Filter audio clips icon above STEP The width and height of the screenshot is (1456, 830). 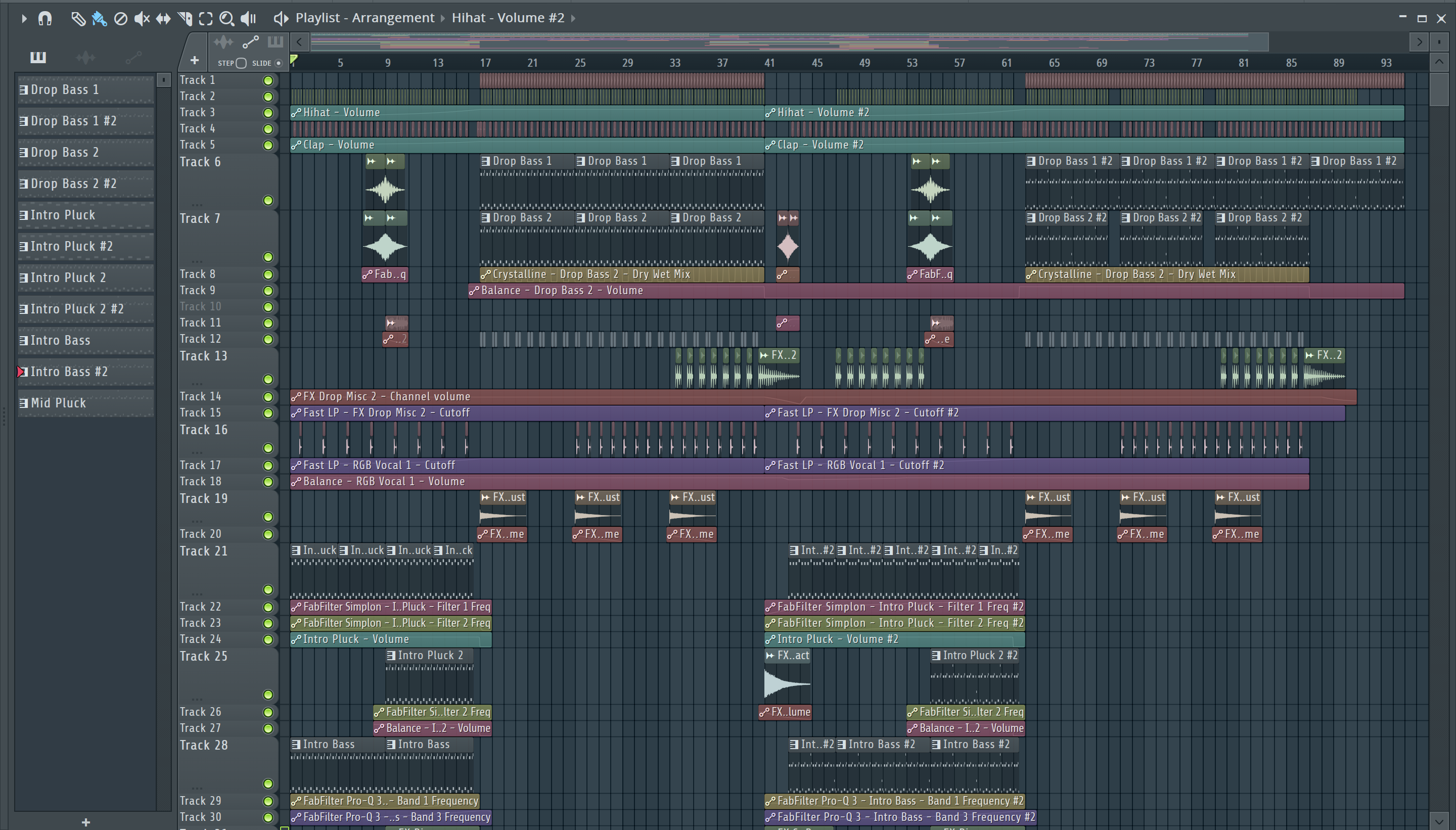223,41
